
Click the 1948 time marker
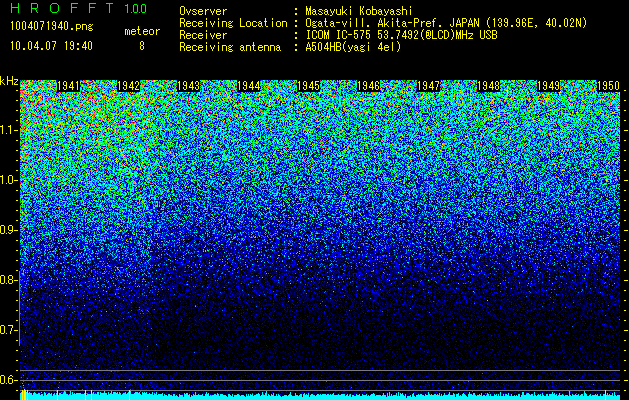[489, 86]
